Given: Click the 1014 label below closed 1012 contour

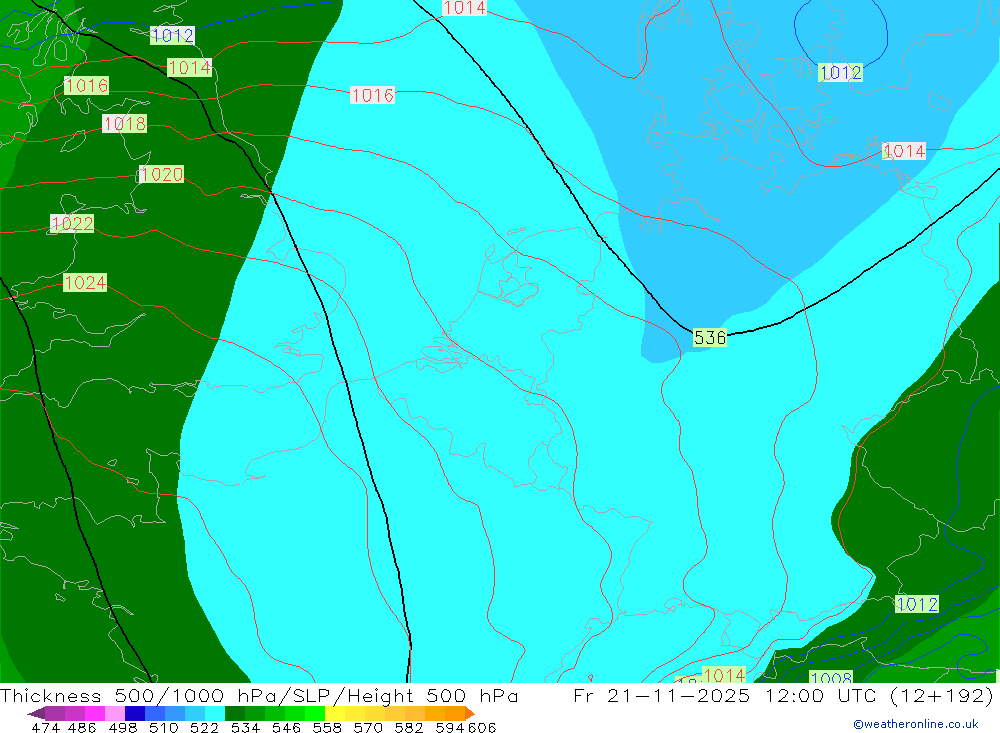Looking at the screenshot, I should point(904,151).
